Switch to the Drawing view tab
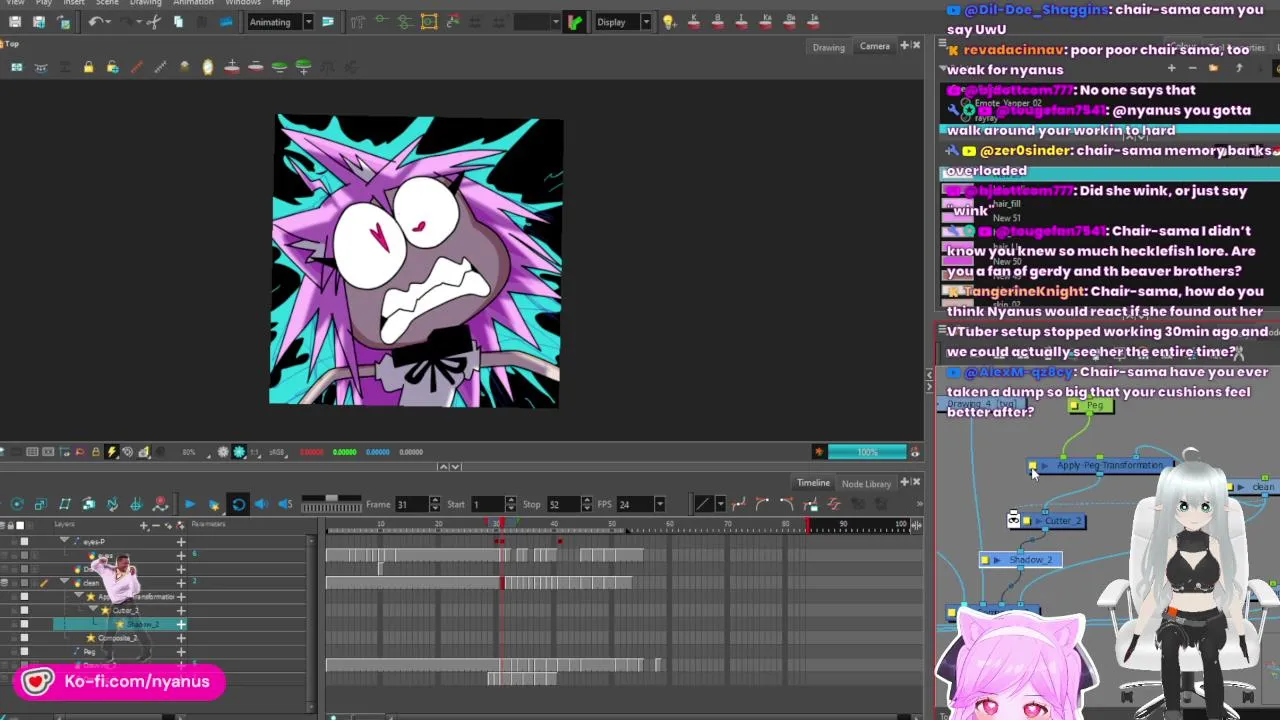The height and width of the screenshot is (720, 1280). (x=828, y=47)
